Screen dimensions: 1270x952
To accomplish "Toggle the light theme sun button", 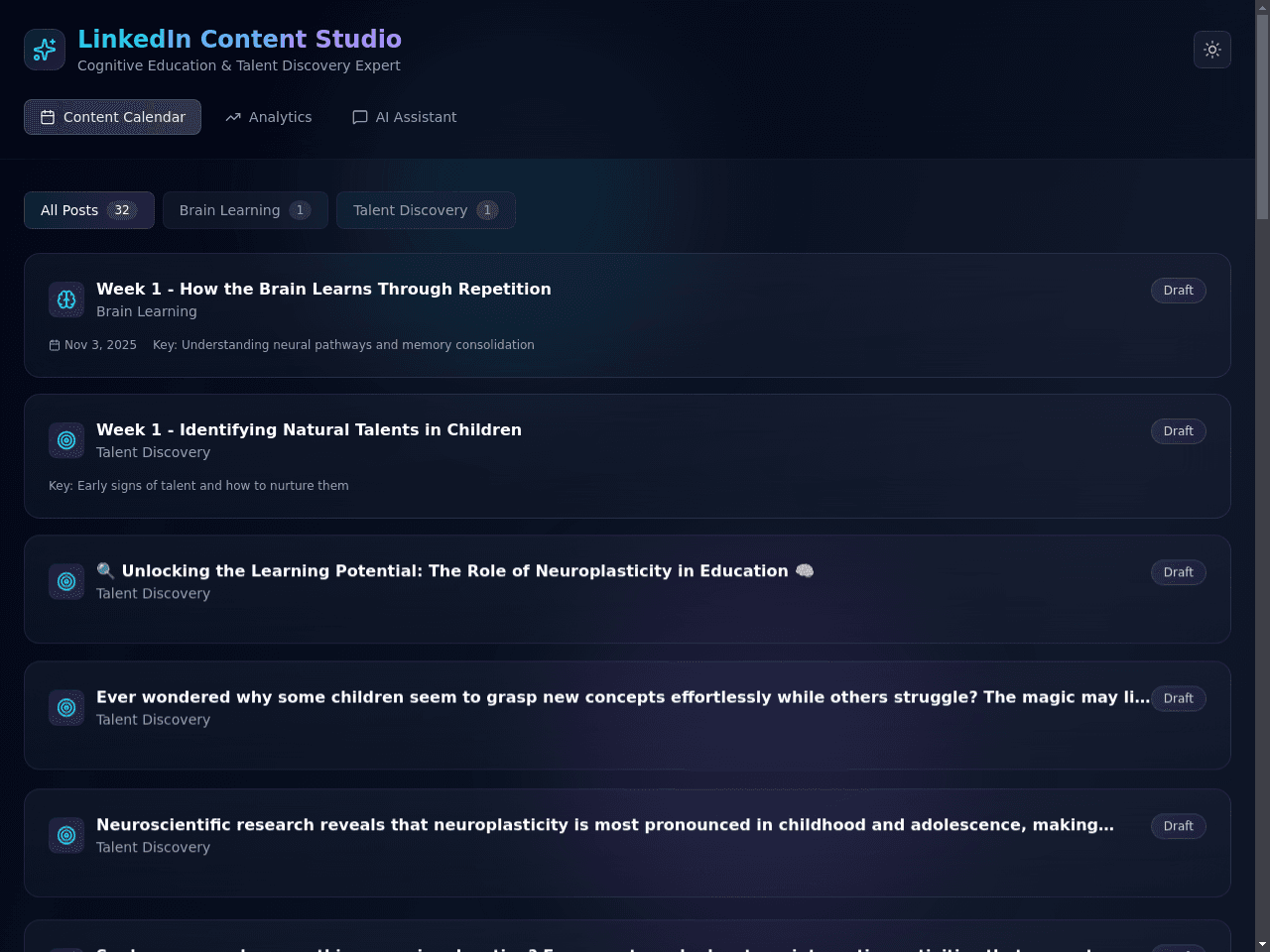I will pyautogui.click(x=1212, y=50).
